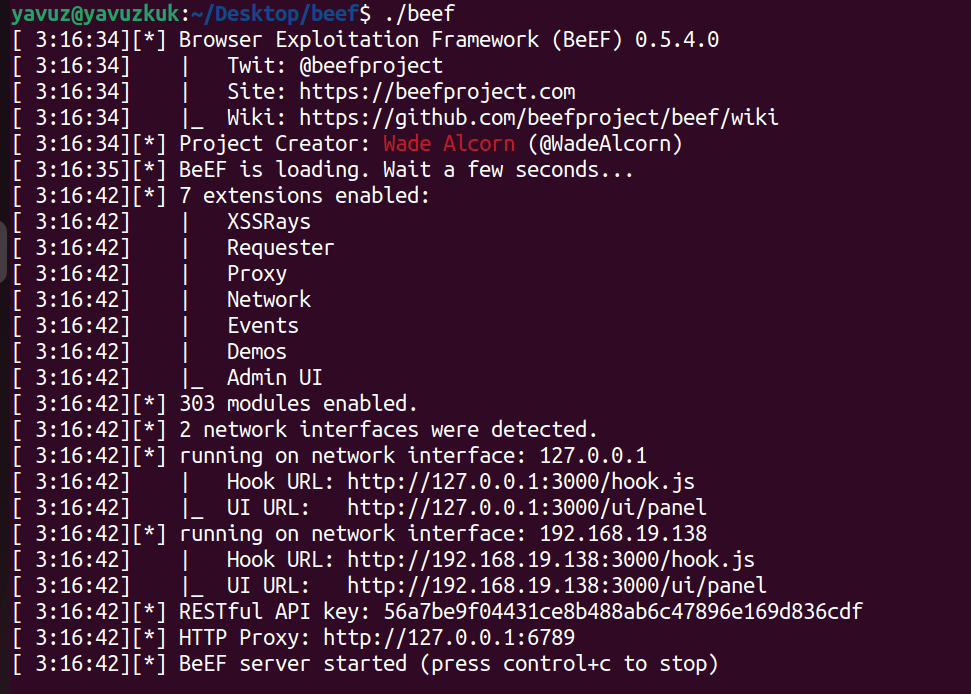Click the ./beef command in prompt
The width and height of the screenshot is (971, 694).
point(419,14)
